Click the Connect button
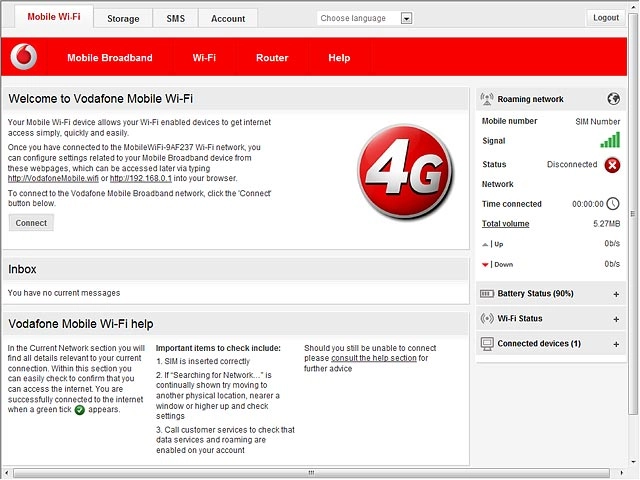The image size is (640, 480). click(x=31, y=223)
